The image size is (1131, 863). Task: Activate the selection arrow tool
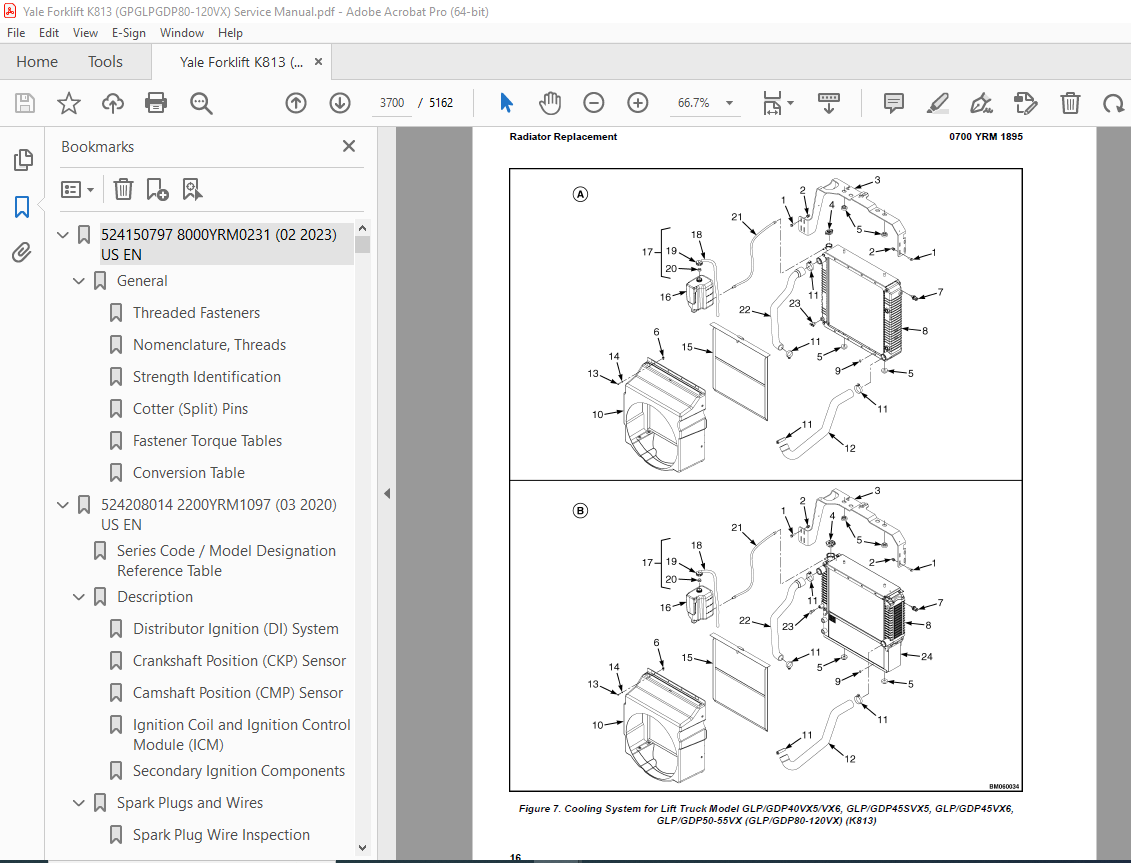[506, 103]
